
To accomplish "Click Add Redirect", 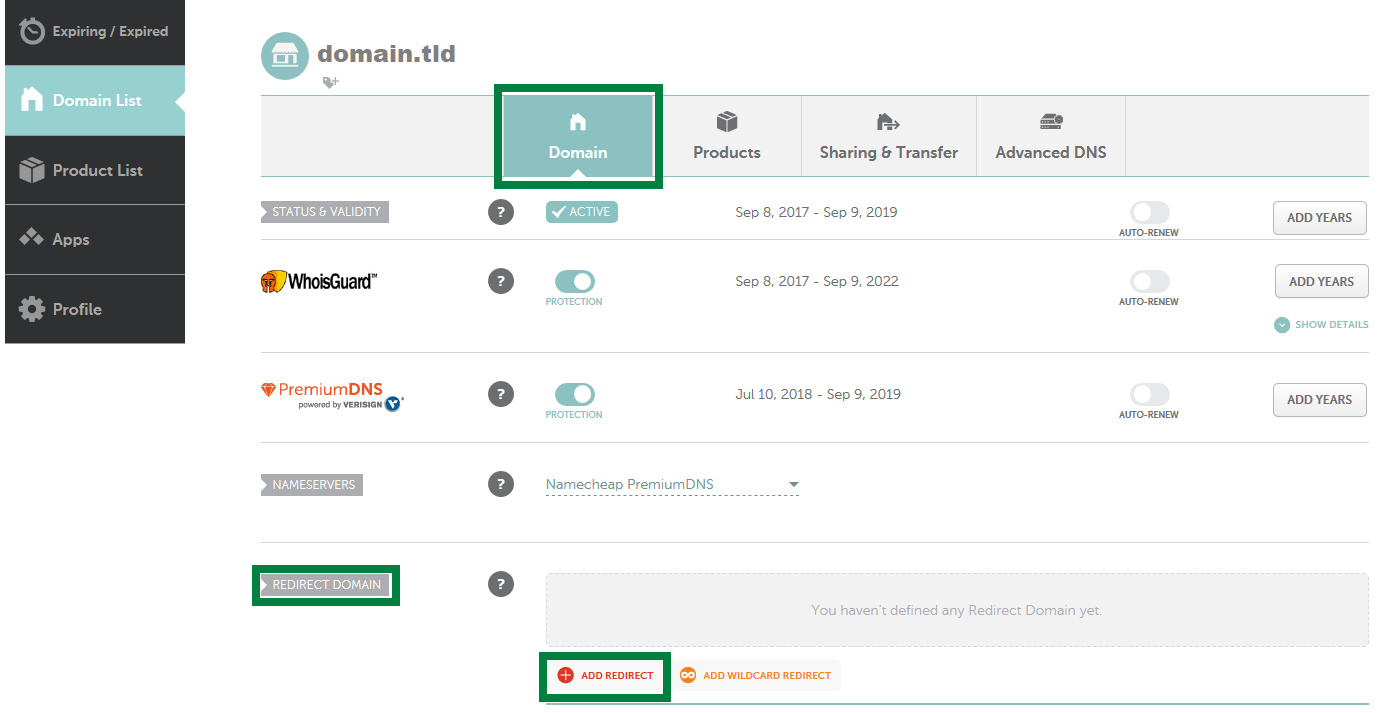I will pyautogui.click(x=604, y=675).
